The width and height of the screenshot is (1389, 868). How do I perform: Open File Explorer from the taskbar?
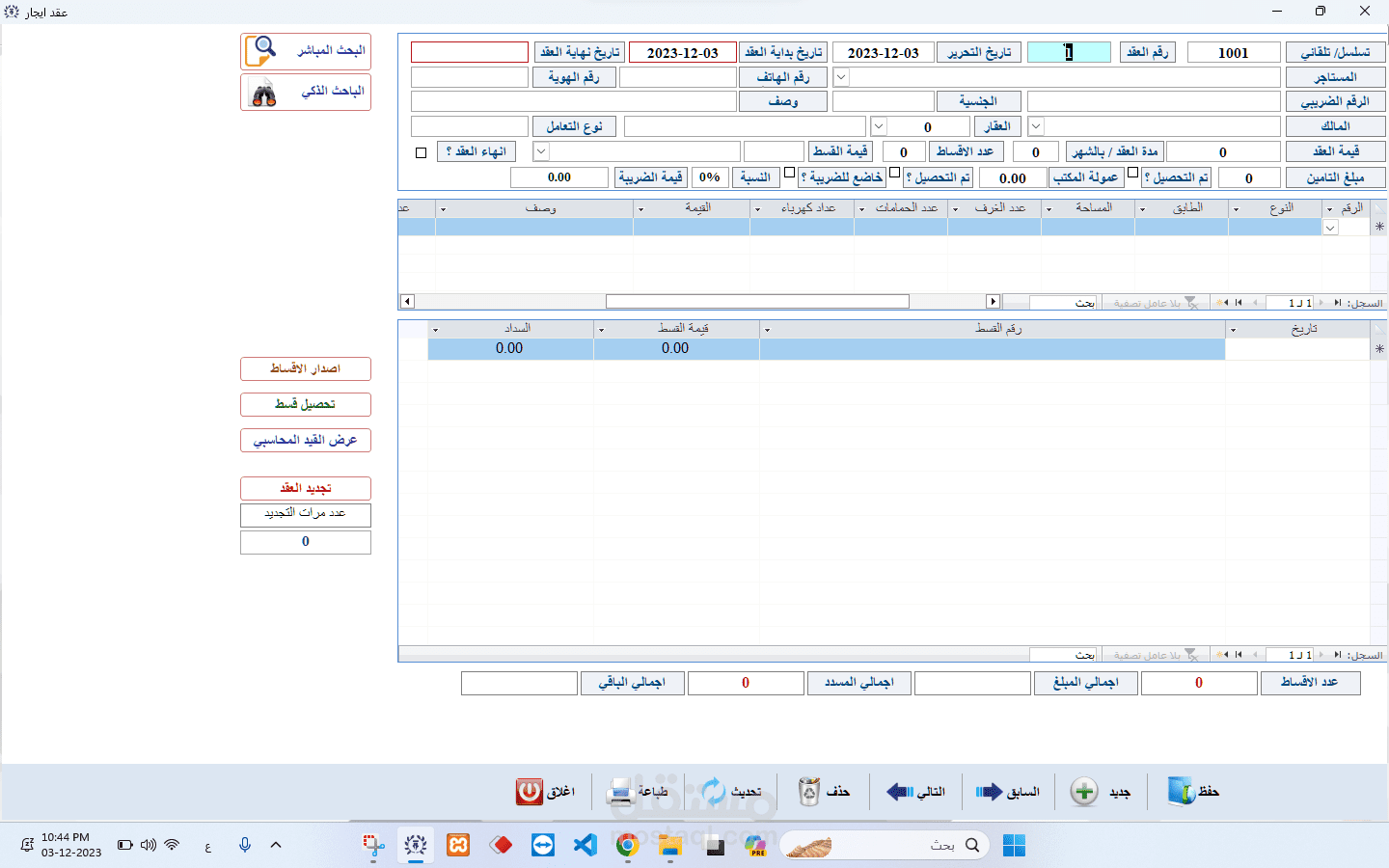669,846
